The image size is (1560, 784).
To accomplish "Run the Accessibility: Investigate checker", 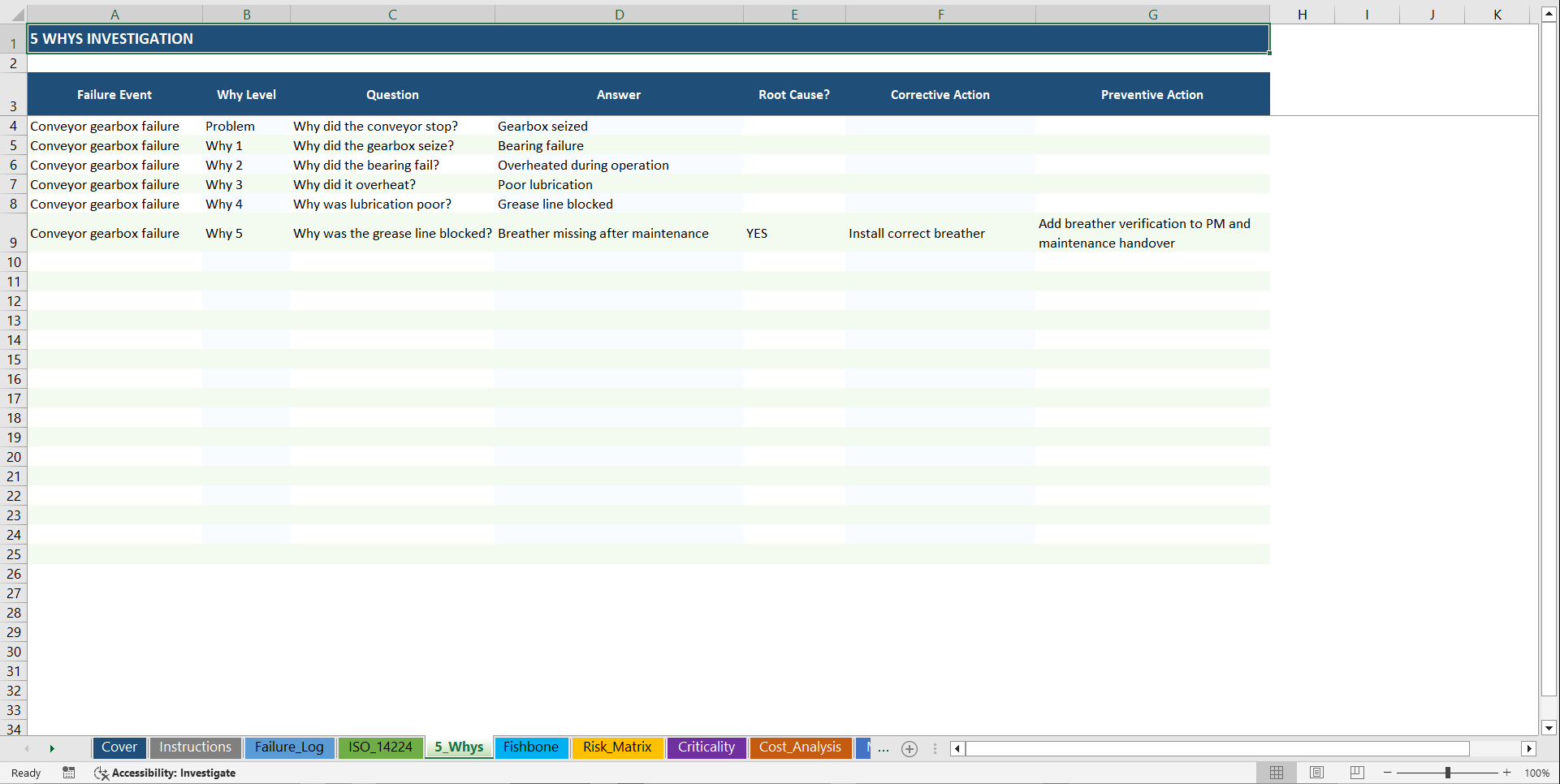I will 165,773.
